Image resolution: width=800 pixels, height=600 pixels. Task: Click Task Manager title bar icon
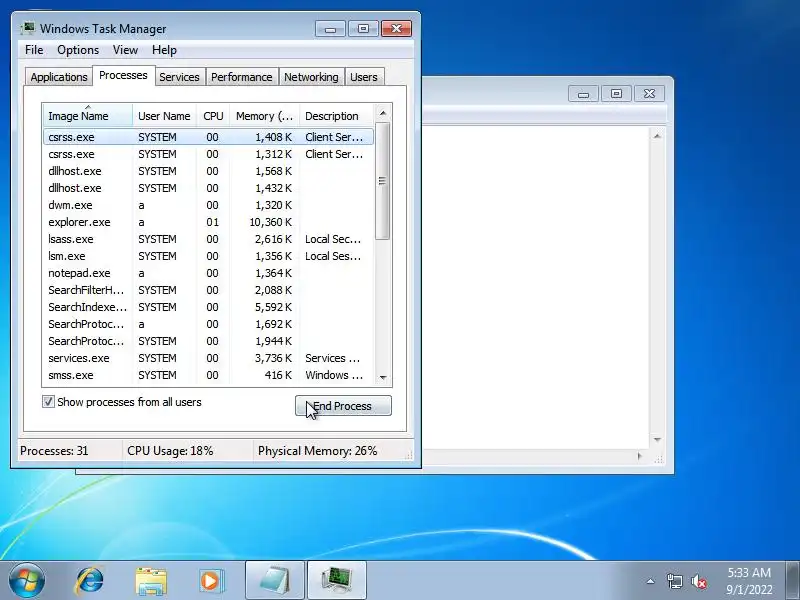click(28, 29)
